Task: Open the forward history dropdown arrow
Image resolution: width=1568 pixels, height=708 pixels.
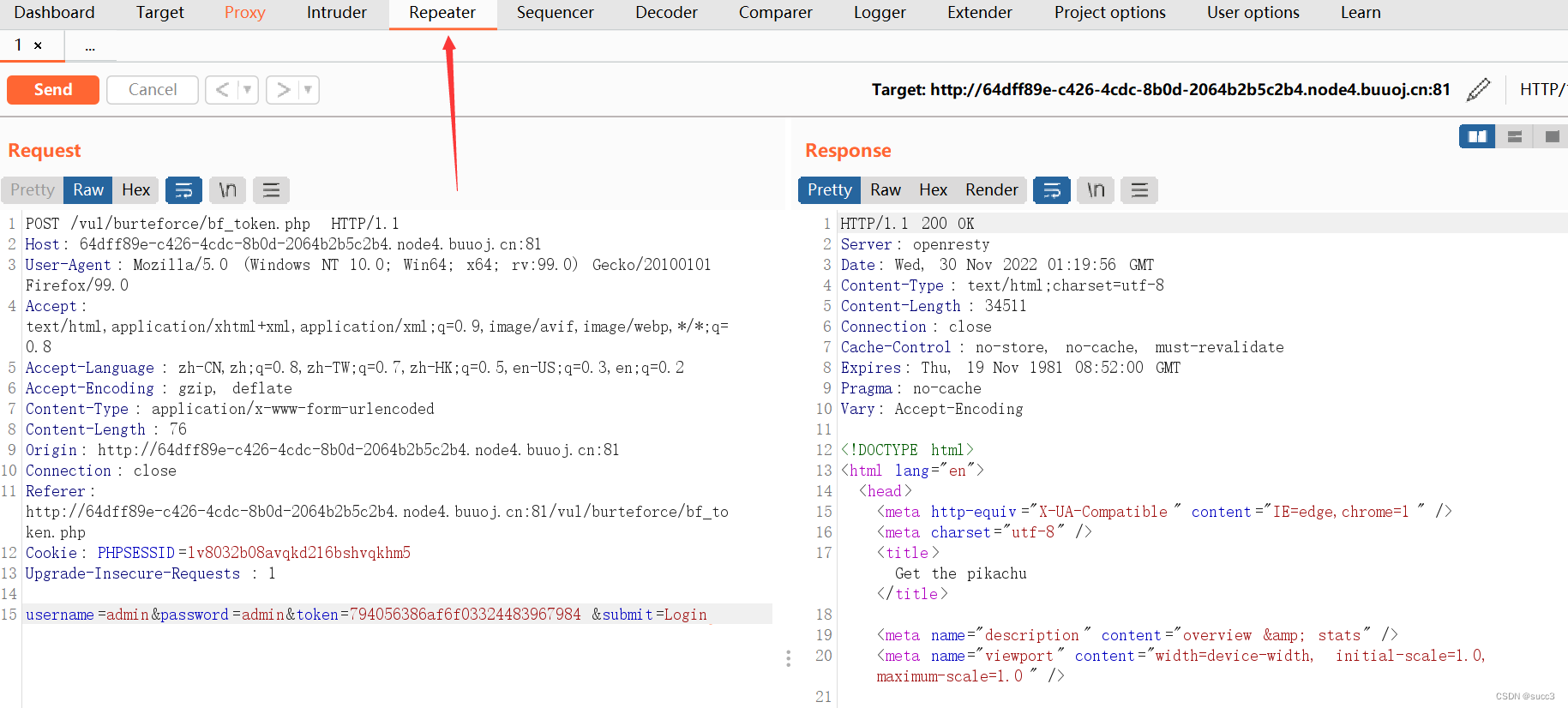Action: tap(309, 89)
